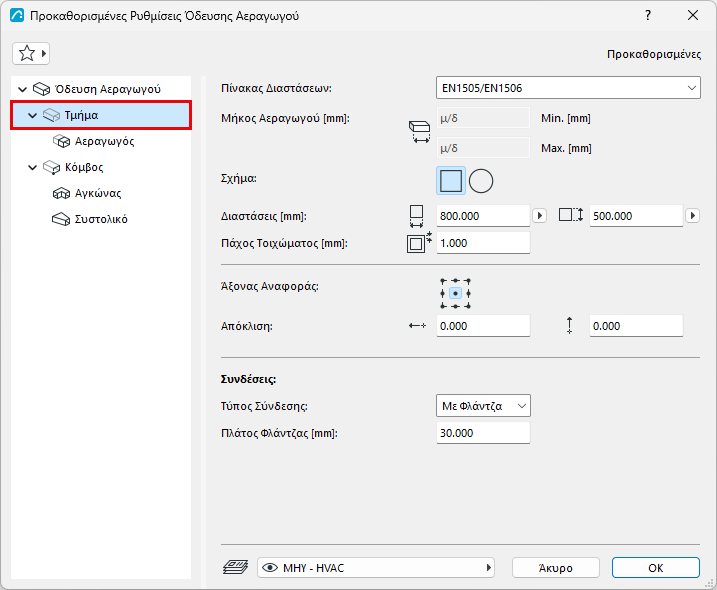The image size is (717, 590).
Task: Click the width field showing 800.000
Action: click(483, 216)
